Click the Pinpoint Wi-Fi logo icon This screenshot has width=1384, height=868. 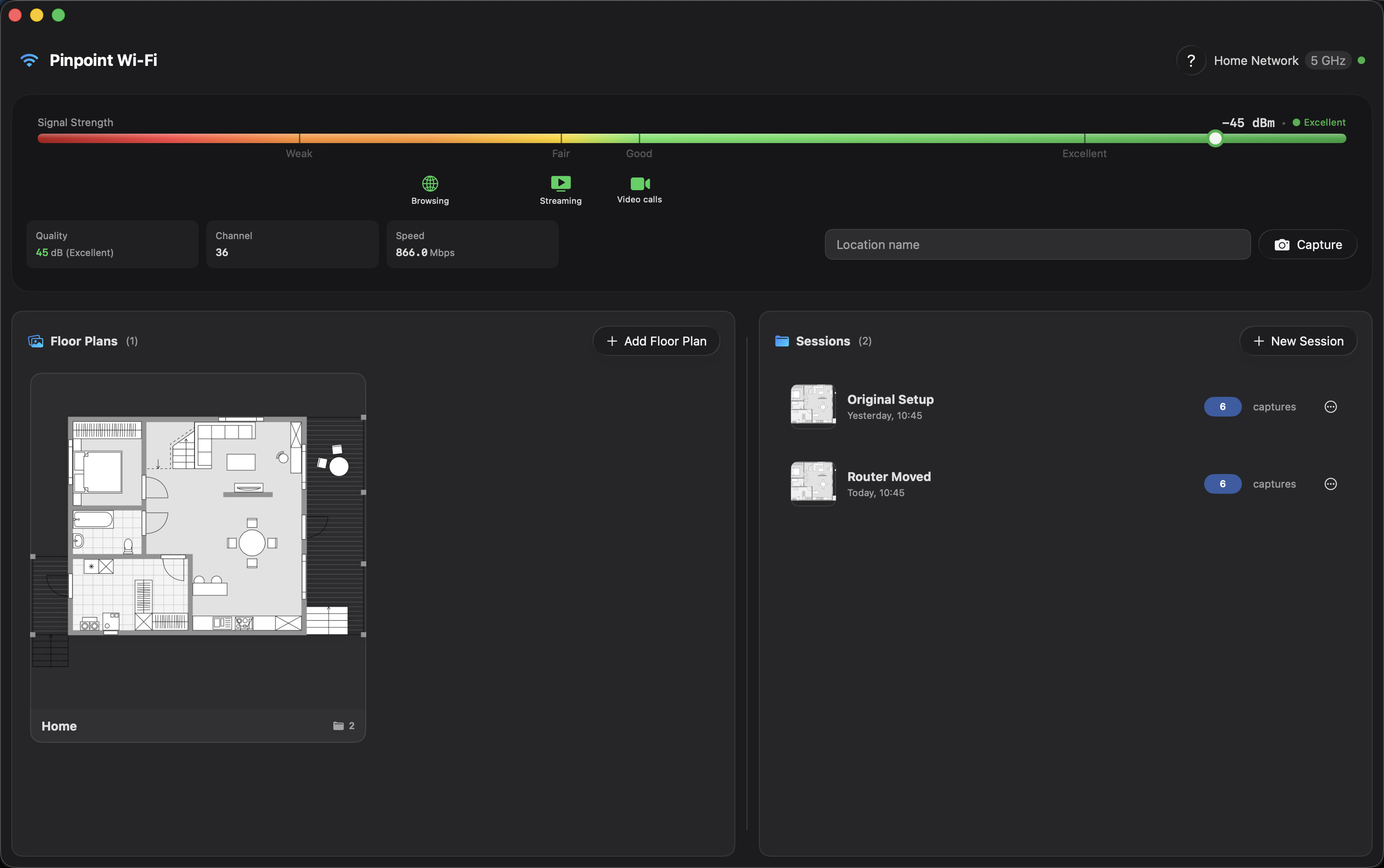(29, 60)
